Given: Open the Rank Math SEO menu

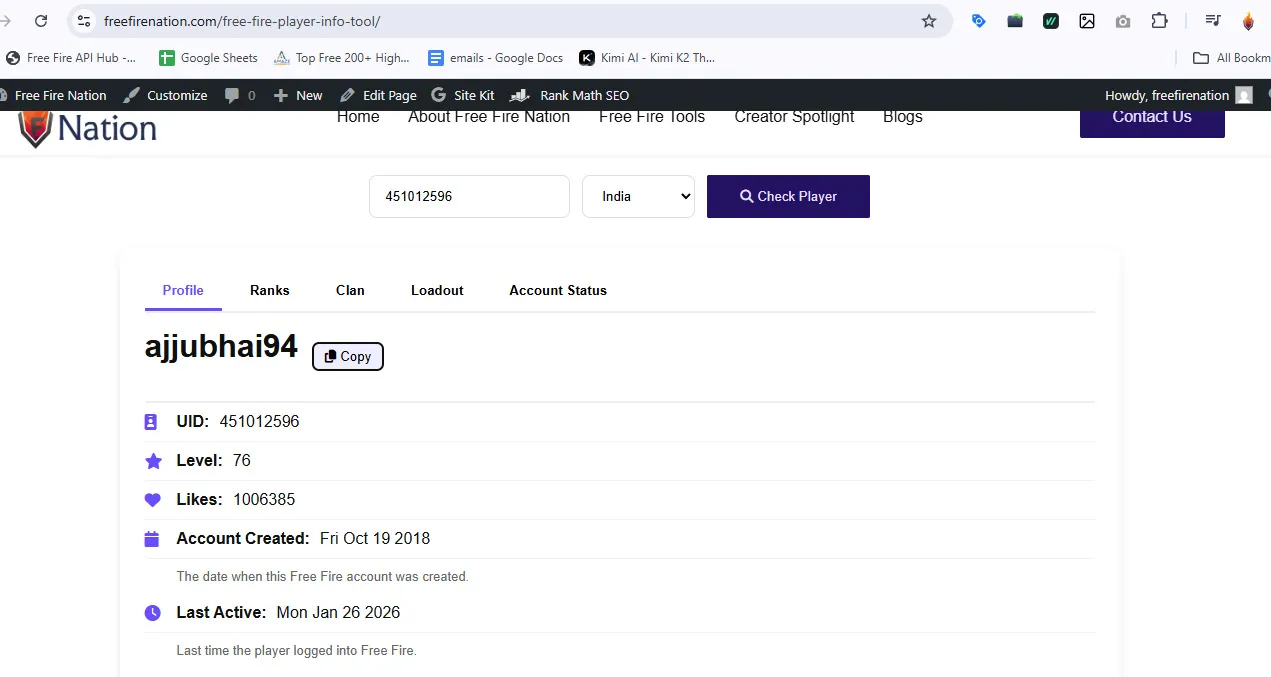Looking at the screenshot, I should click(570, 95).
